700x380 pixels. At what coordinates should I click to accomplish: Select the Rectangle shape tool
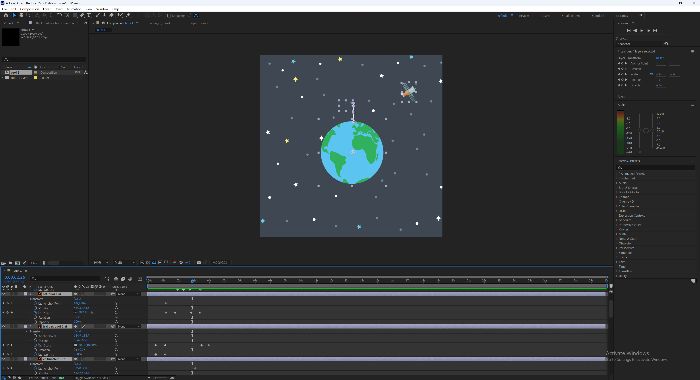pyautogui.click(x=75, y=15)
